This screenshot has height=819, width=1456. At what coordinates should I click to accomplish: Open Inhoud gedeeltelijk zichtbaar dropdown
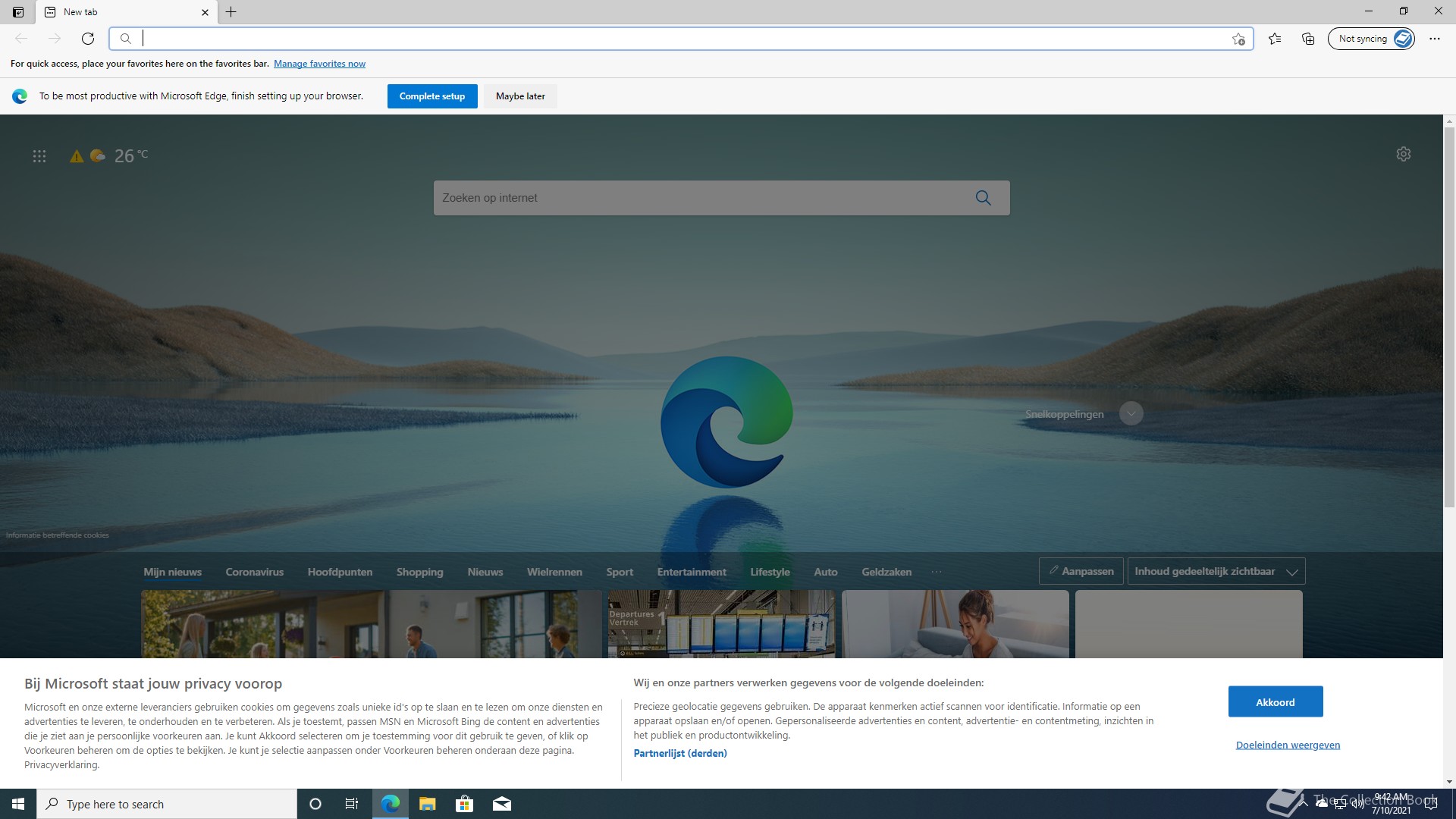1216,571
